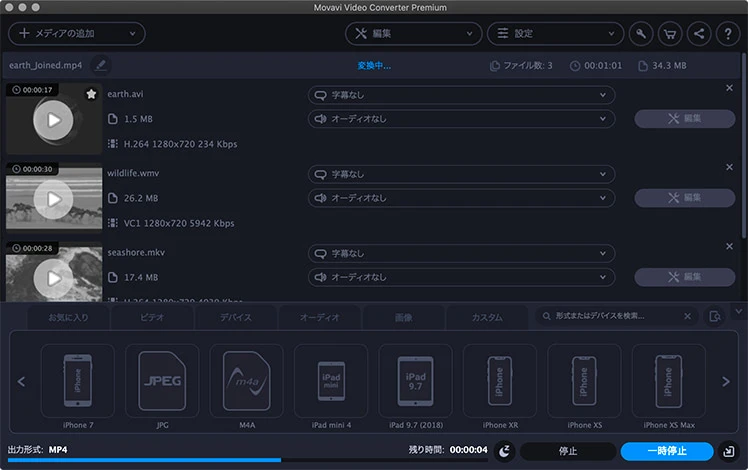This screenshot has height=470, width=748.
Task: Play the earth.avi preview
Action: [53, 120]
